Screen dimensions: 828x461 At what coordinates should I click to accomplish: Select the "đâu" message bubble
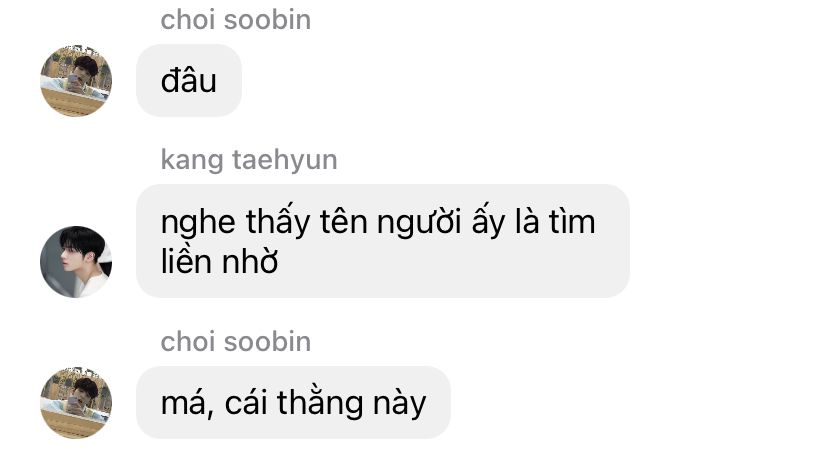[x=189, y=80]
